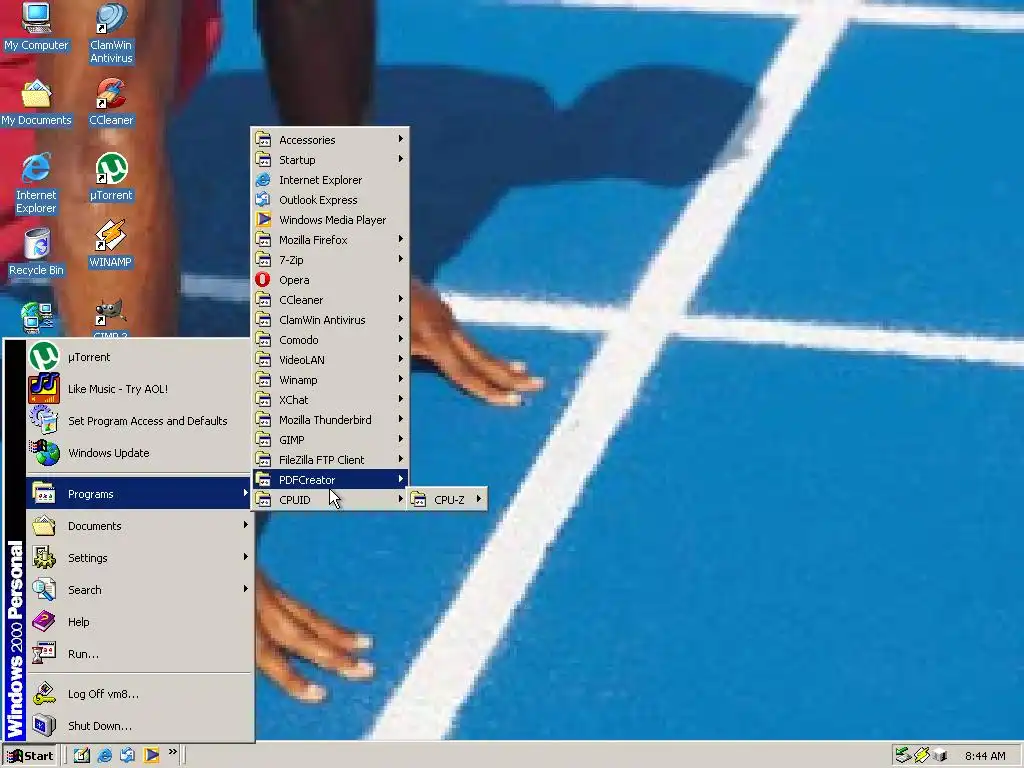
Task: Open My Documents desktop icon
Action: point(36,103)
